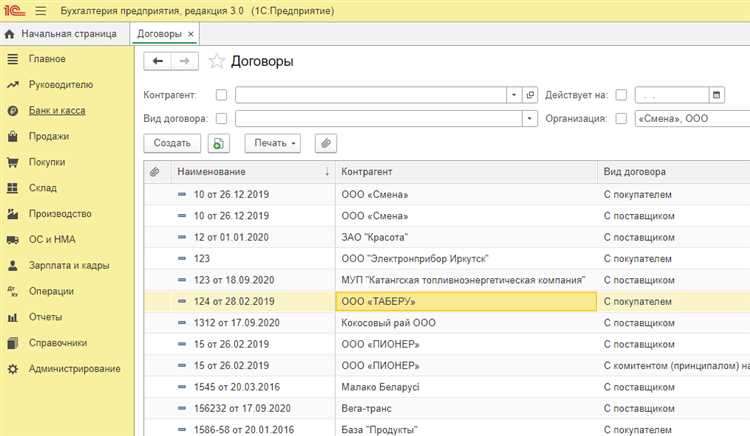Select contract row 1312 от 17.09.2020
750x436 pixels.
click(236, 323)
